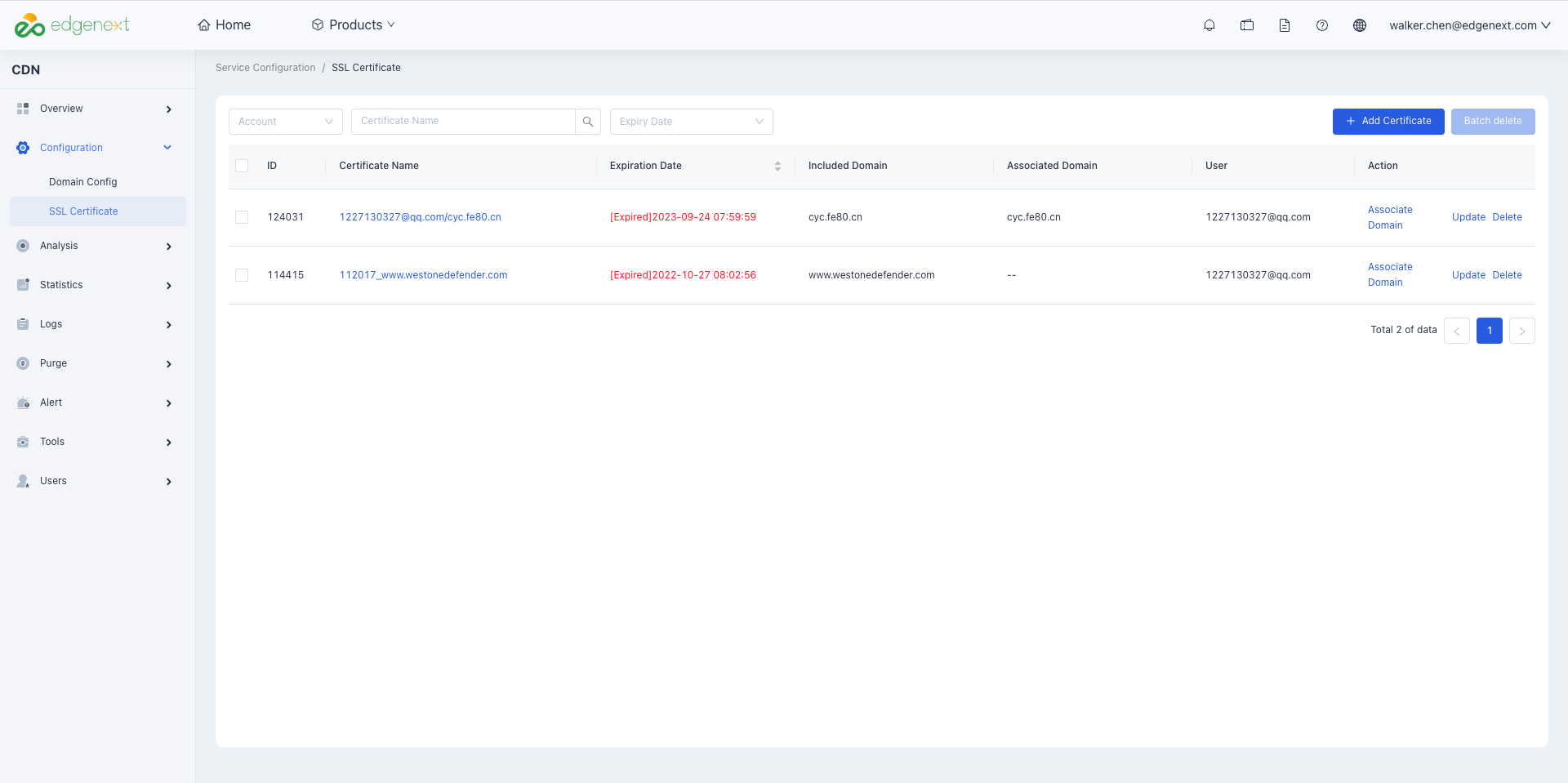
Task: Open the Account filter dropdown
Action: [x=286, y=122]
